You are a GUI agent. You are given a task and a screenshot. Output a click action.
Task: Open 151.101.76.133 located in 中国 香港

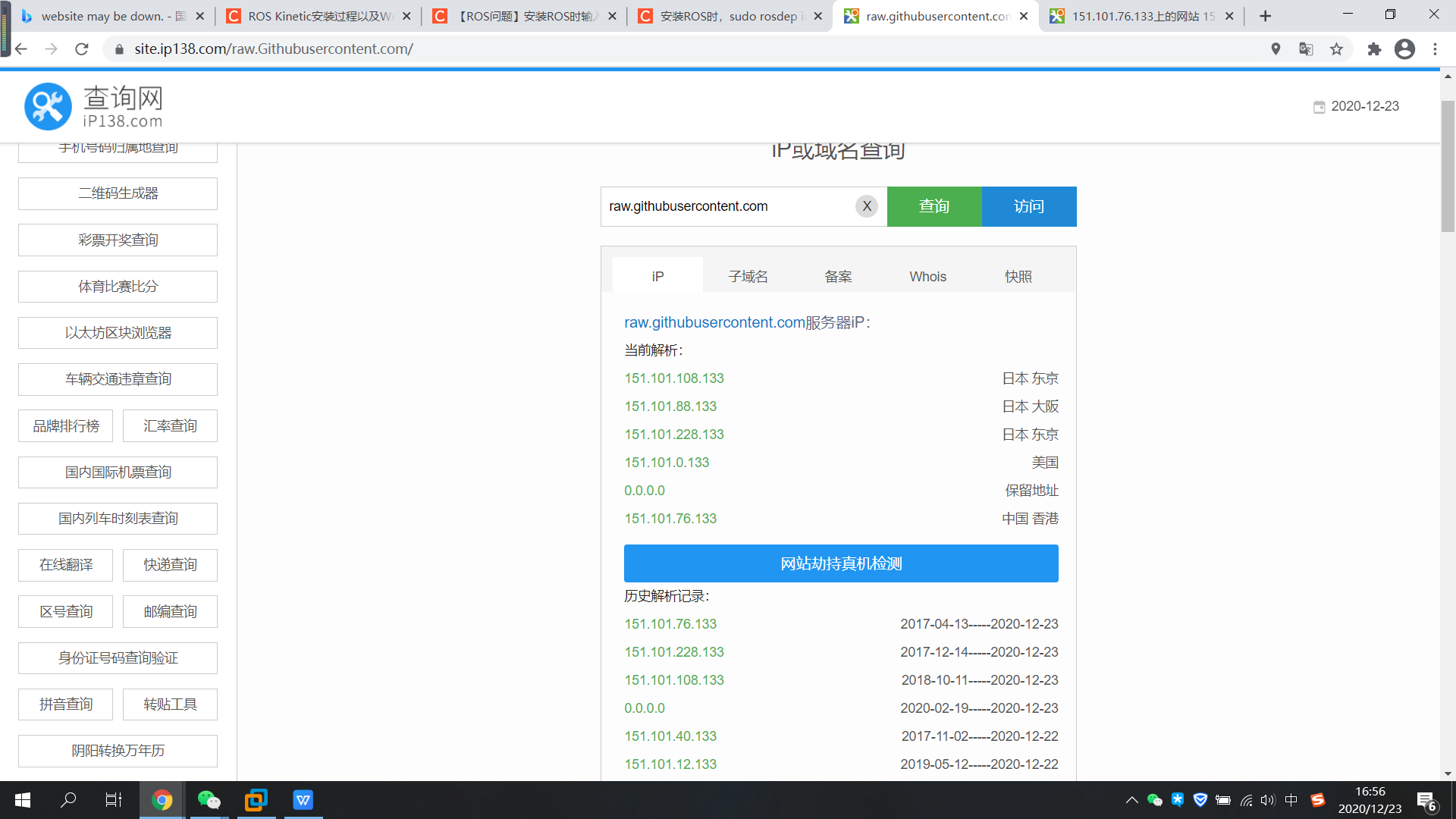(x=670, y=519)
